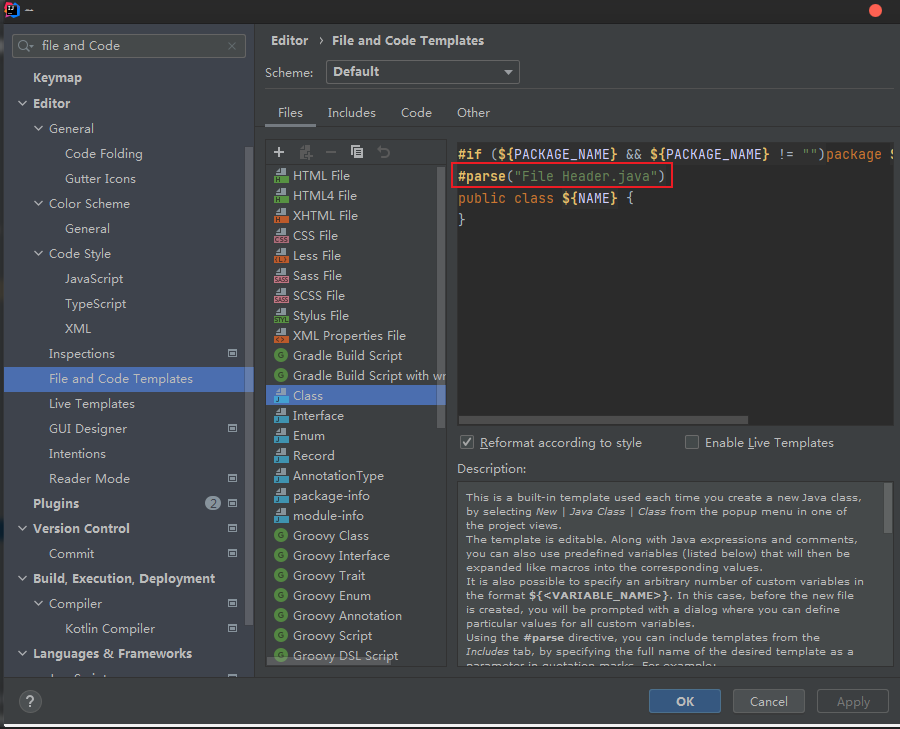Click the Plugins update count badge
The width and height of the screenshot is (900, 729).
(213, 503)
